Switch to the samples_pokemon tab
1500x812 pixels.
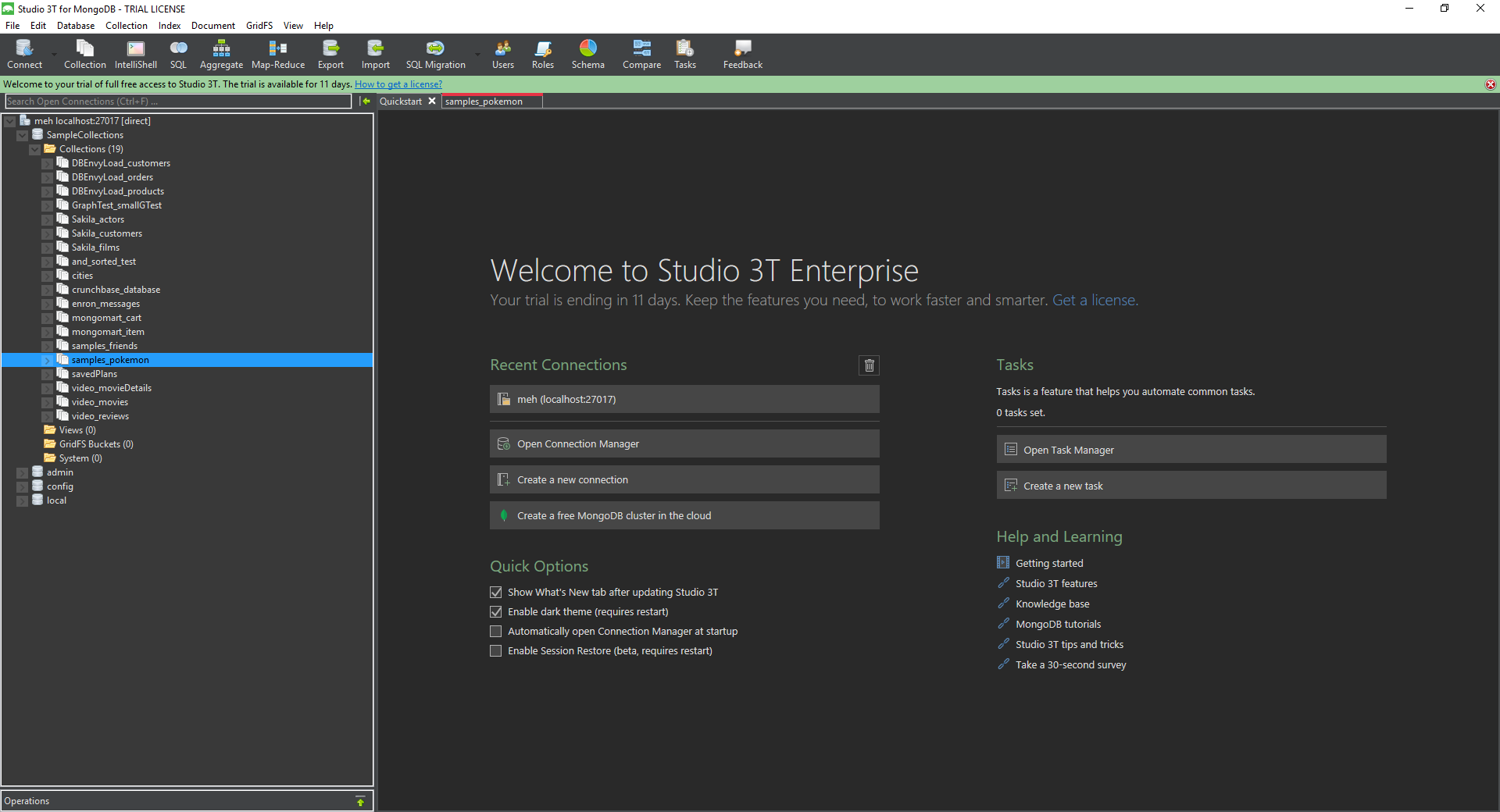(x=484, y=101)
